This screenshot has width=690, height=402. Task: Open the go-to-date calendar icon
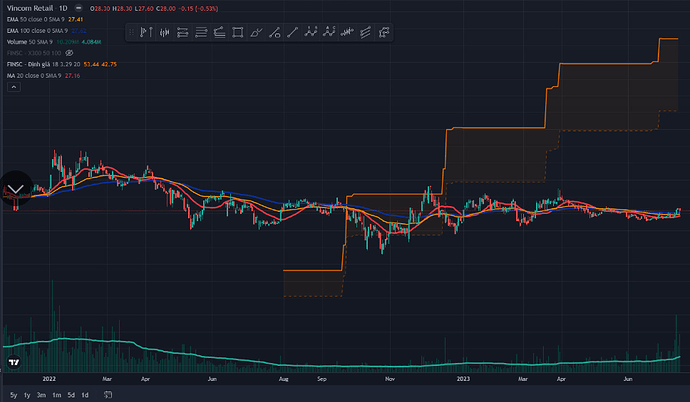(108, 395)
